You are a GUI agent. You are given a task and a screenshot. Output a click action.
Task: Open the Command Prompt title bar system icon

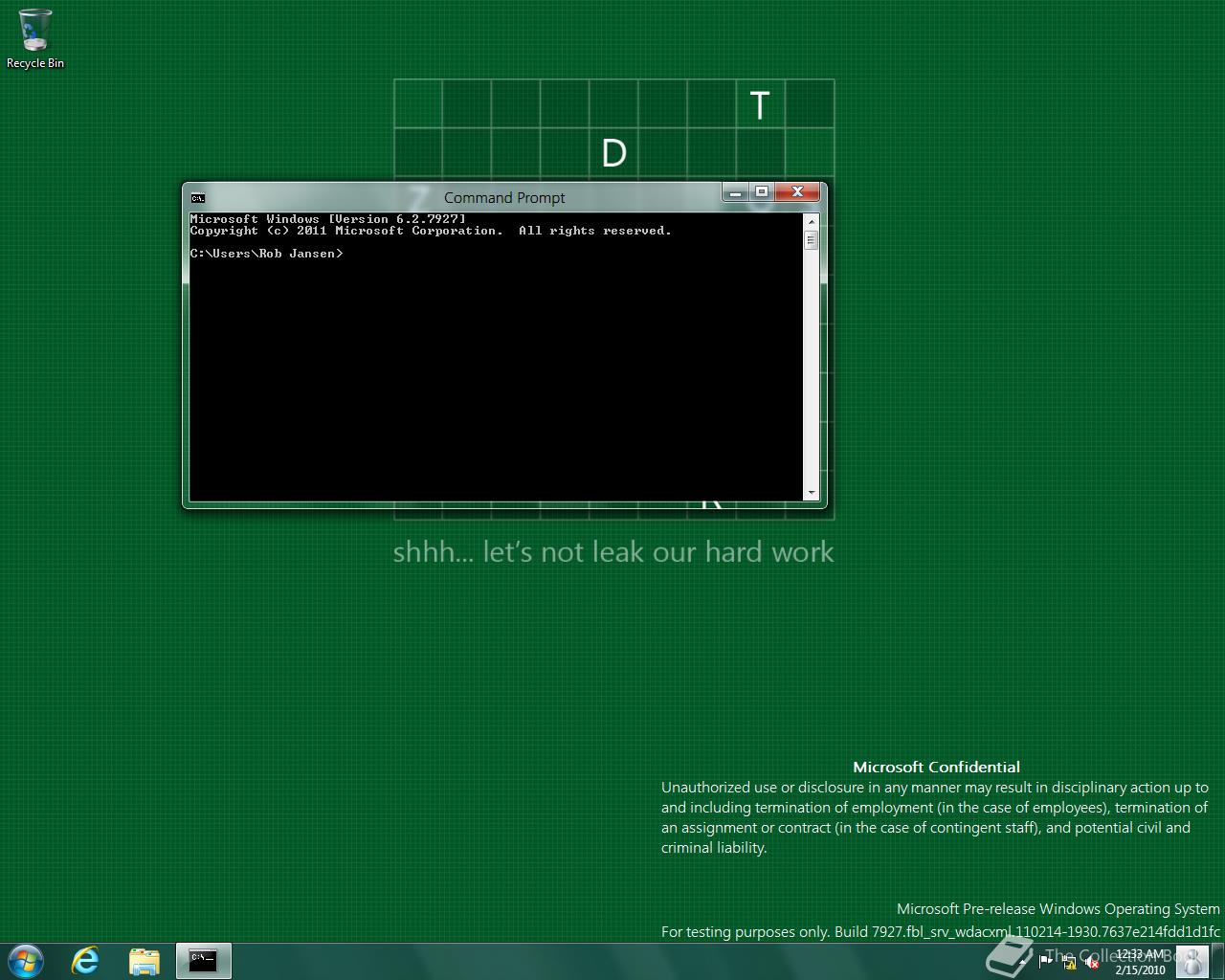197,198
